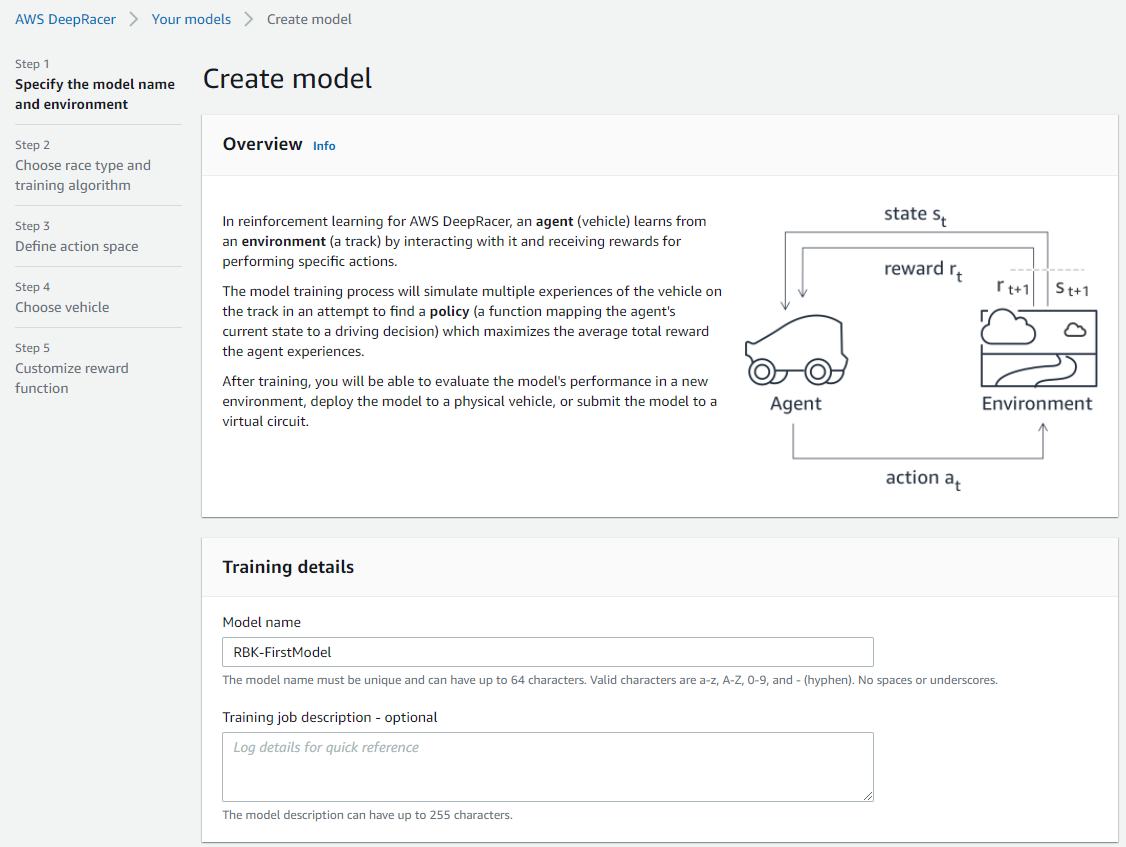Click the Environment track icon in diagram
The image size is (1126, 847).
[x=1038, y=348]
